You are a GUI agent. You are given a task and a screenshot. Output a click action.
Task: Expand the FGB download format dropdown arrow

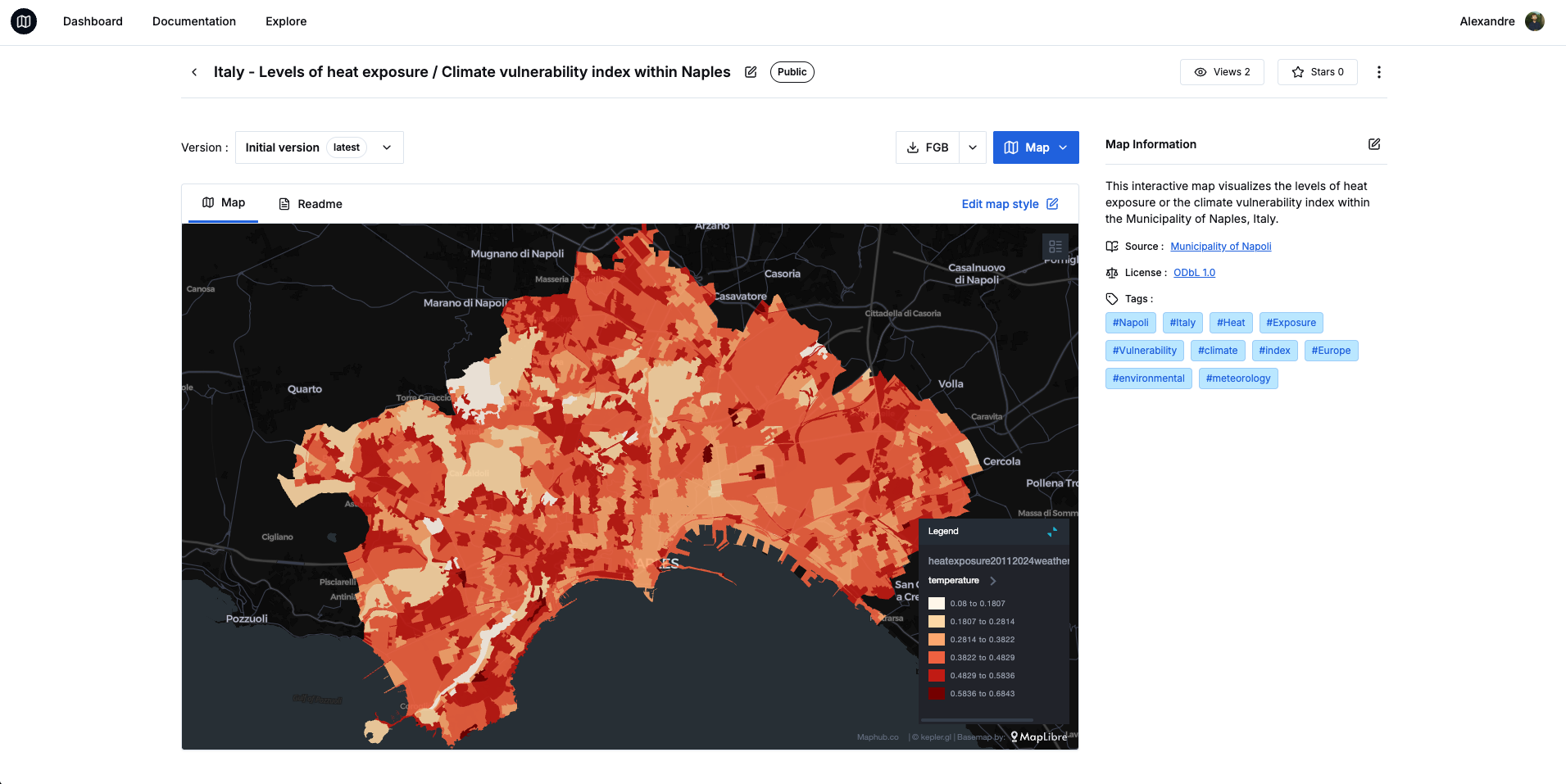(973, 147)
